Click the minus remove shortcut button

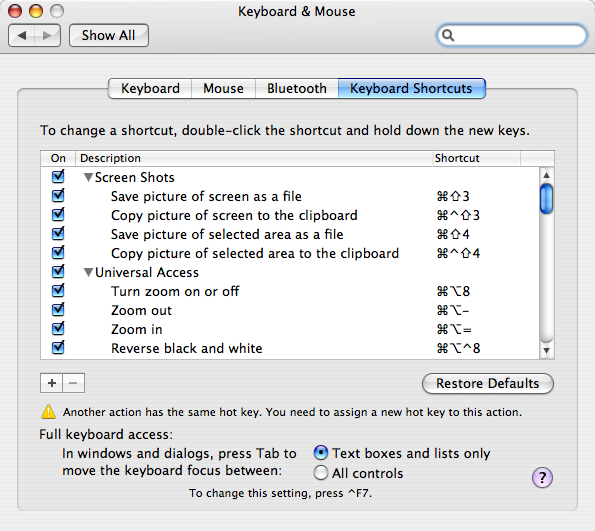click(74, 383)
